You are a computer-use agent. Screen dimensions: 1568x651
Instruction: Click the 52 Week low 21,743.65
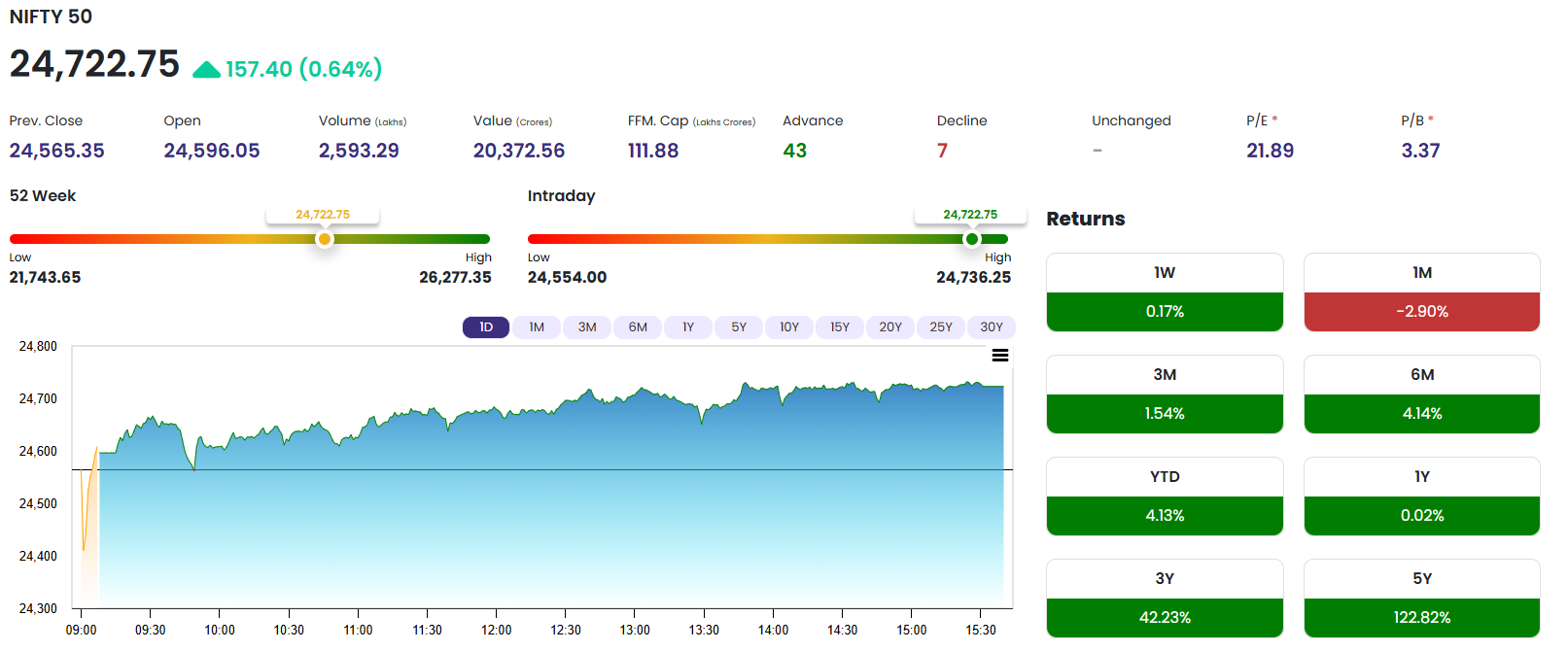click(45, 277)
